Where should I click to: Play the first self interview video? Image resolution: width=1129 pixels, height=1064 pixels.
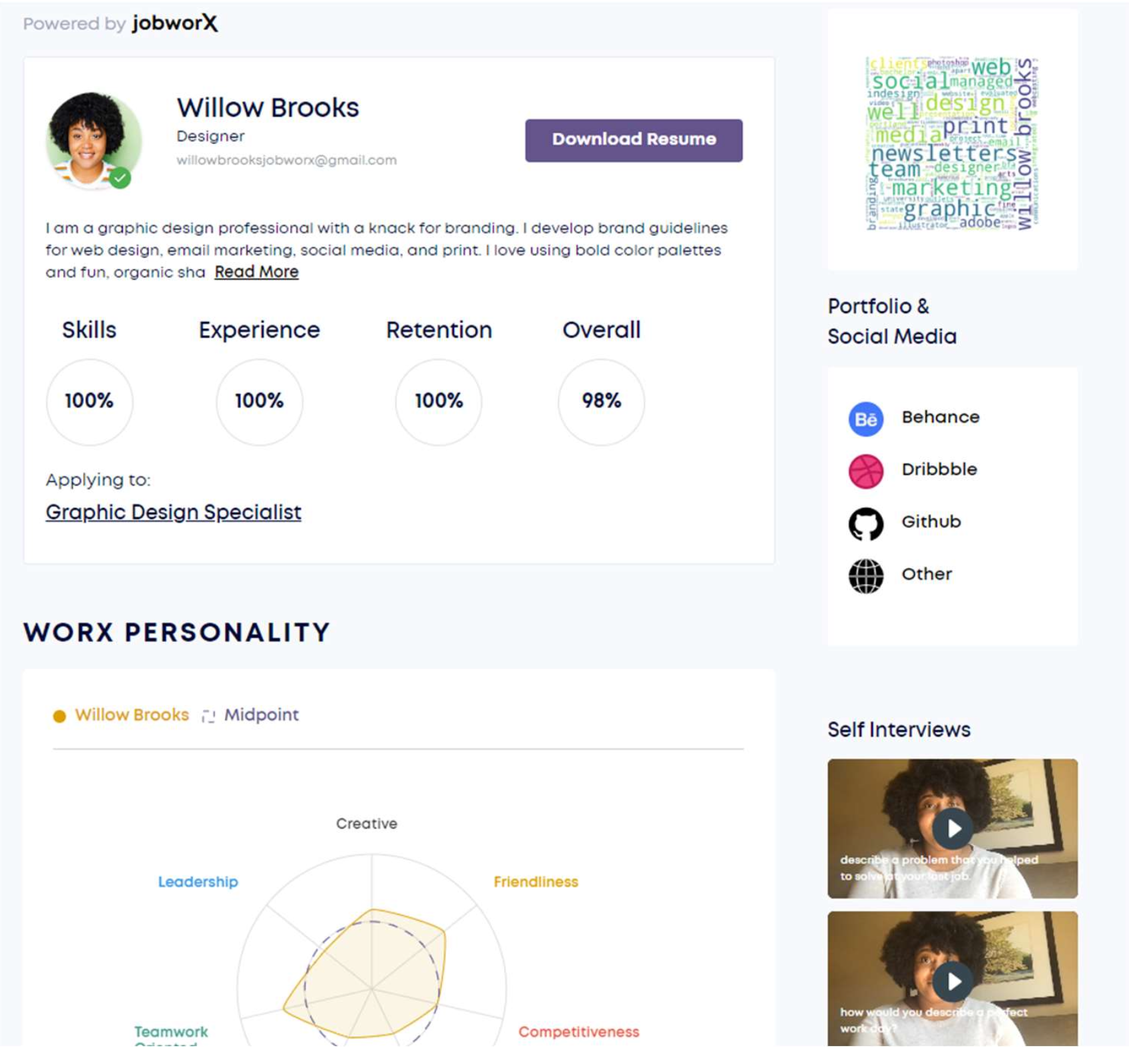952,828
